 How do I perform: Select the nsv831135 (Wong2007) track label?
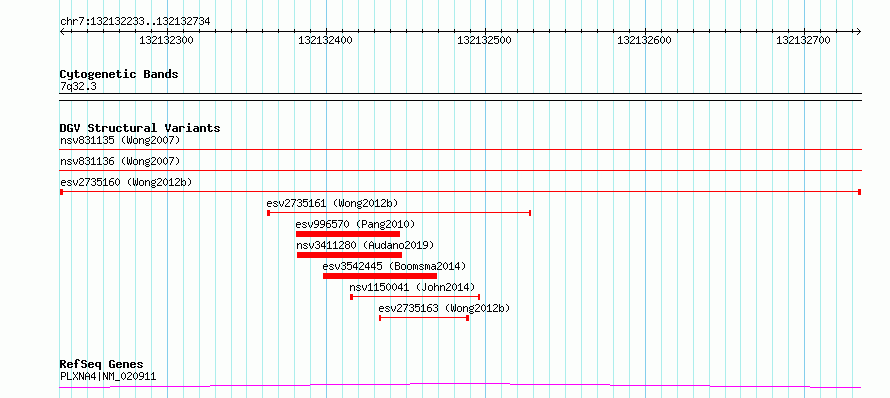click(120, 140)
